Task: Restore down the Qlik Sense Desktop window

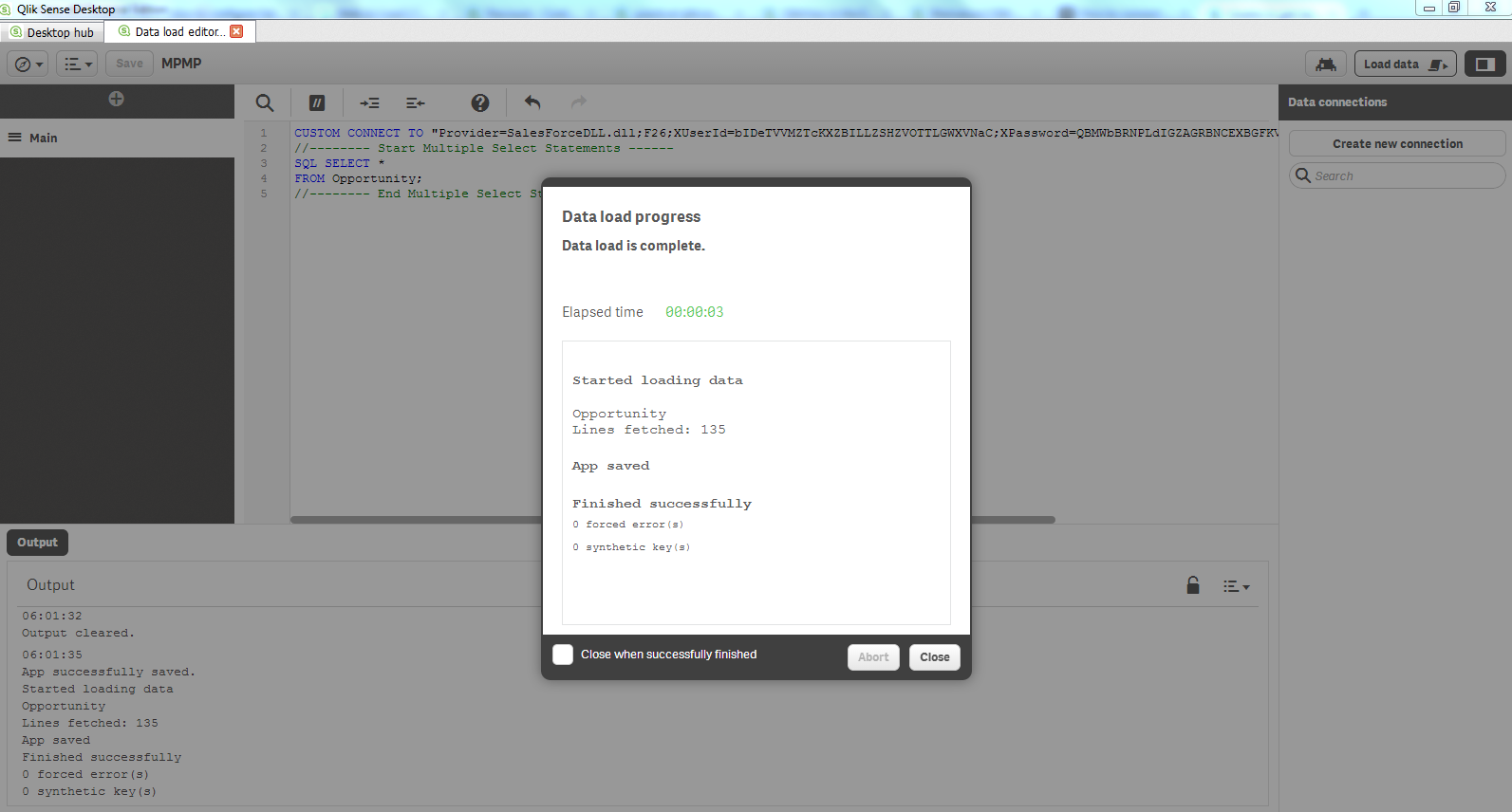Action: [1454, 8]
